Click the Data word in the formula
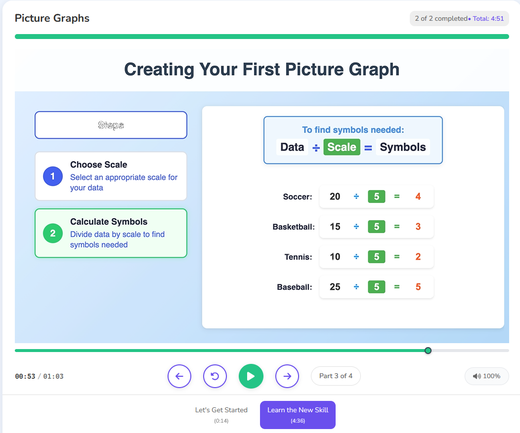 pos(292,147)
